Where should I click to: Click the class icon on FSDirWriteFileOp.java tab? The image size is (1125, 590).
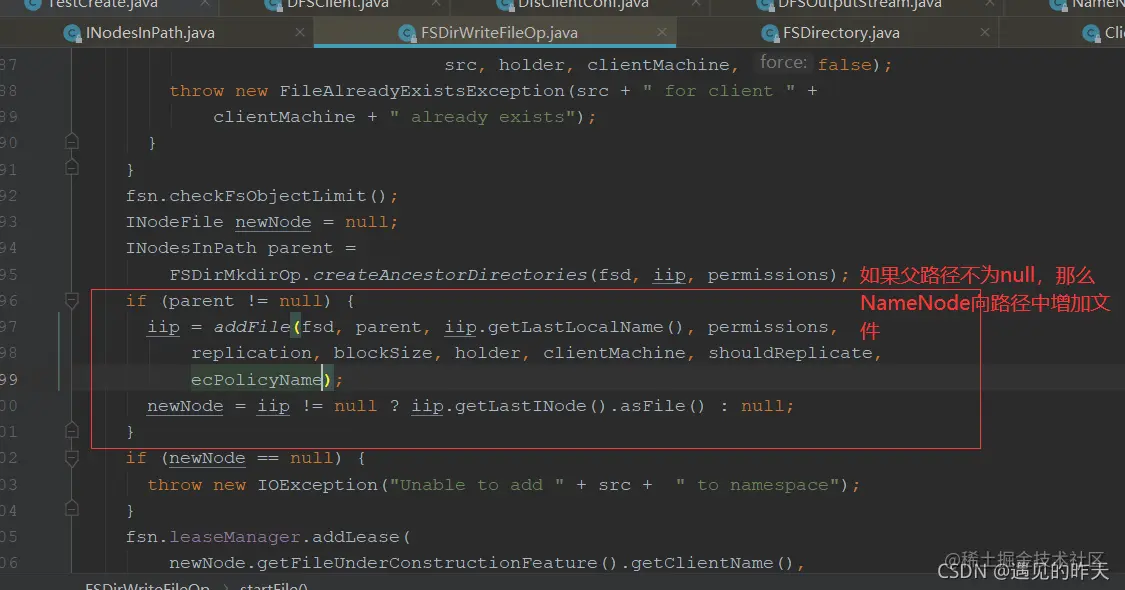[x=407, y=33]
